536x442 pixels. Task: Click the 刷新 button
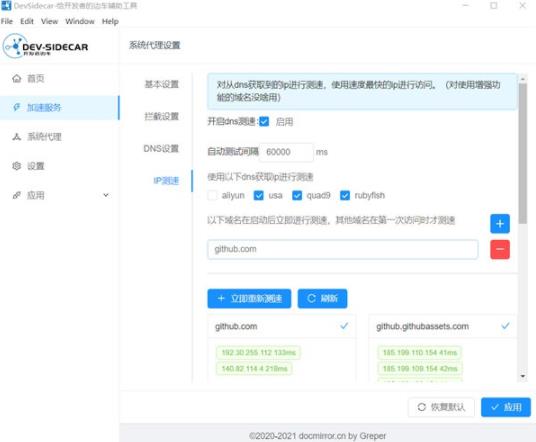[x=322, y=298]
